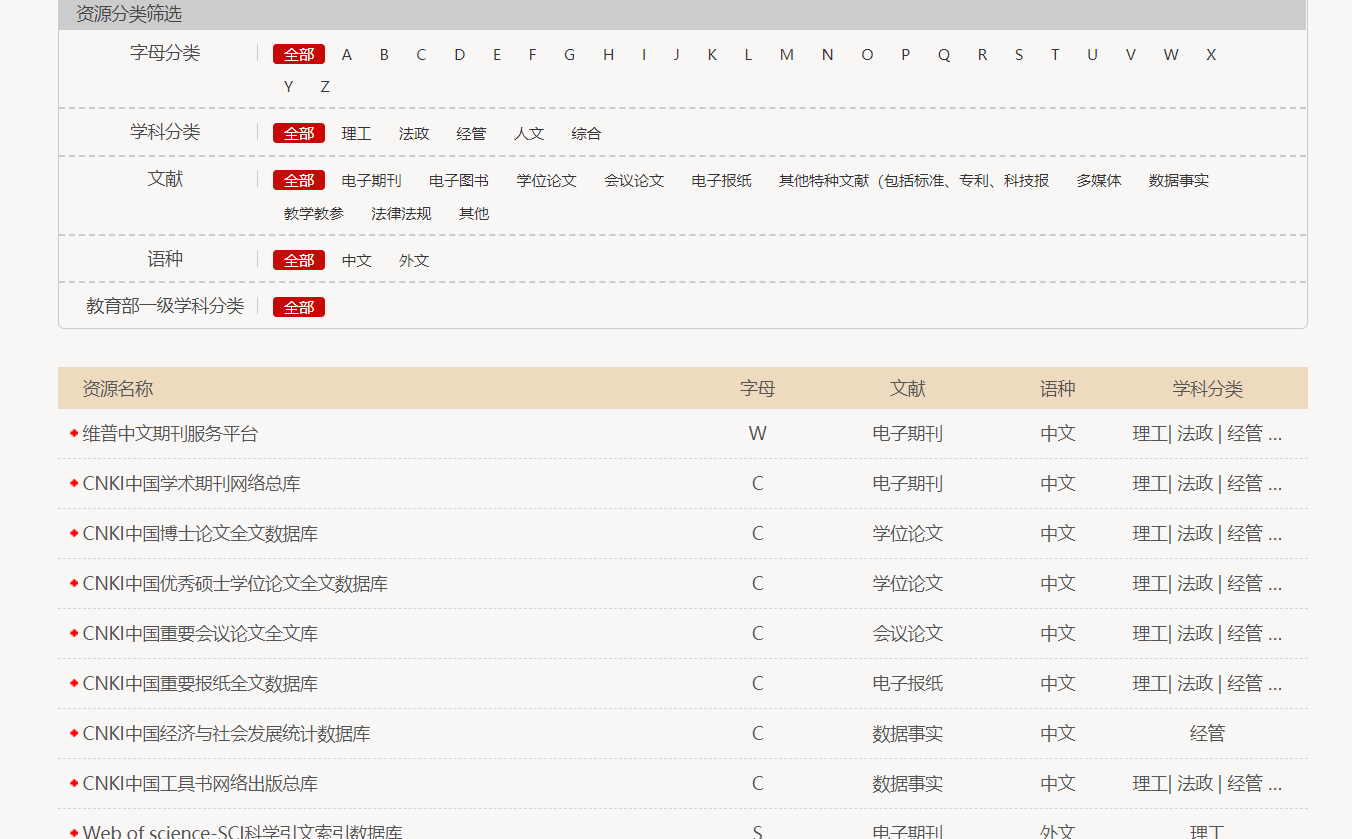Select 全部 in the 语种 row
Viewport: 1352px width, 839px height.
tap(299, 260)
